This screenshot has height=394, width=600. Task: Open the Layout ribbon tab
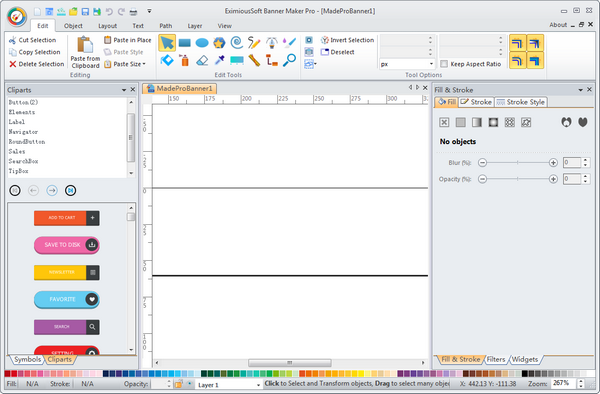tap(108, 26)
